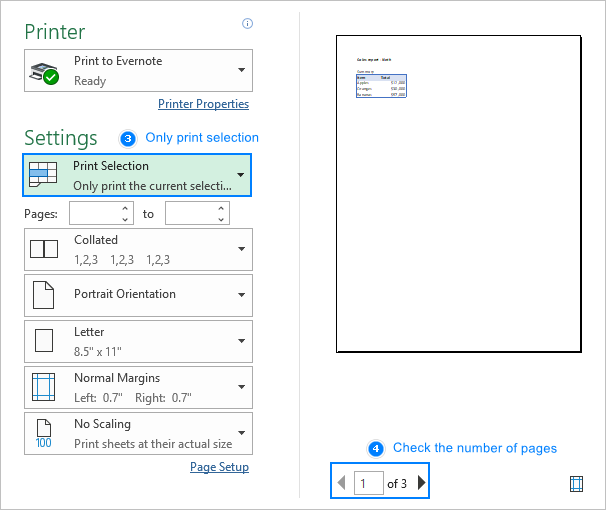This screenshot has width=606, height=510.
Task: Go to the next preview page
Action: tap(421, 483)
